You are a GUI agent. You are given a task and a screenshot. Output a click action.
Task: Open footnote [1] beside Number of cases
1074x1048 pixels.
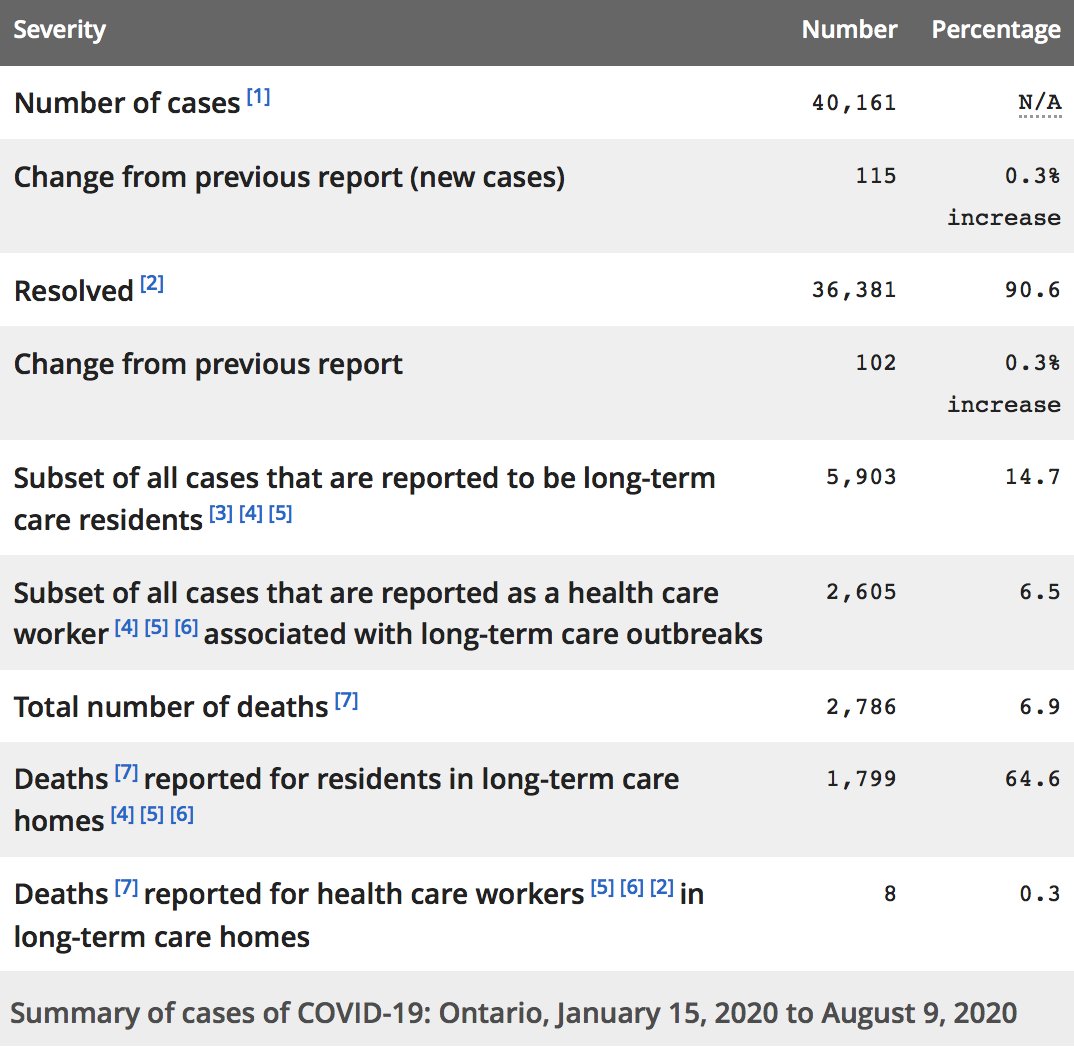(258, 97)
